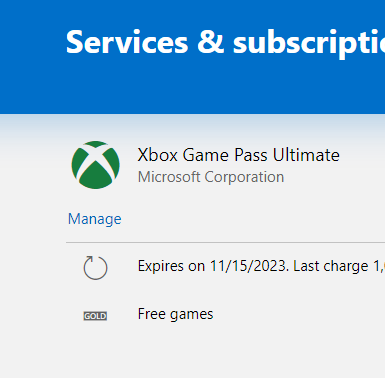This screenshot has height=378, width=385.
Task: Click the GOLD badge icon
Action: (95, 316)
